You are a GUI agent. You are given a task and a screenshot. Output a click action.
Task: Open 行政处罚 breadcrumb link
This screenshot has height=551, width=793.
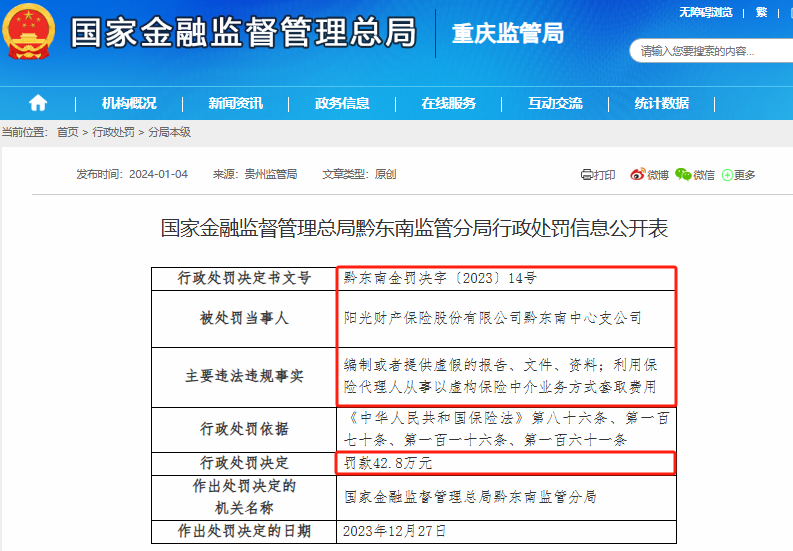113,133
